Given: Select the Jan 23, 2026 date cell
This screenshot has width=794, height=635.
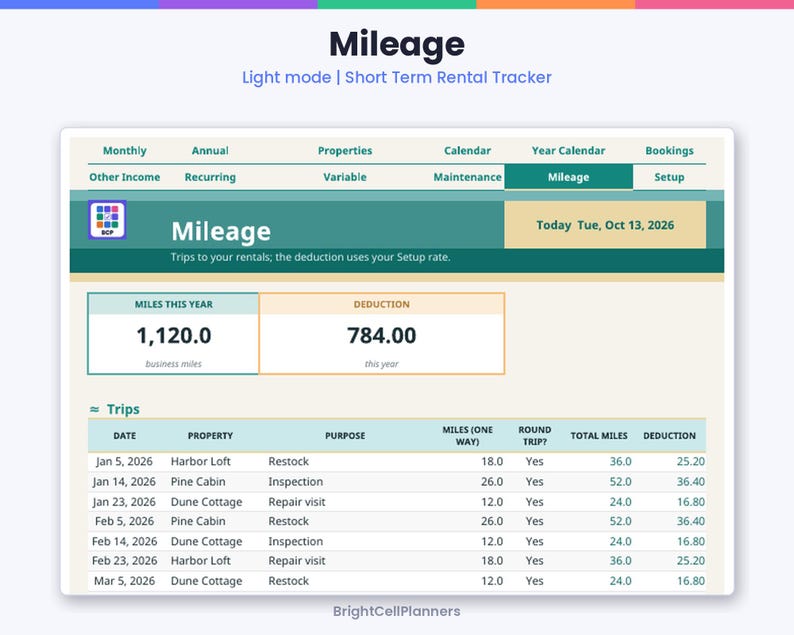Looking at the screenshot, I should (x=125, y=502).
